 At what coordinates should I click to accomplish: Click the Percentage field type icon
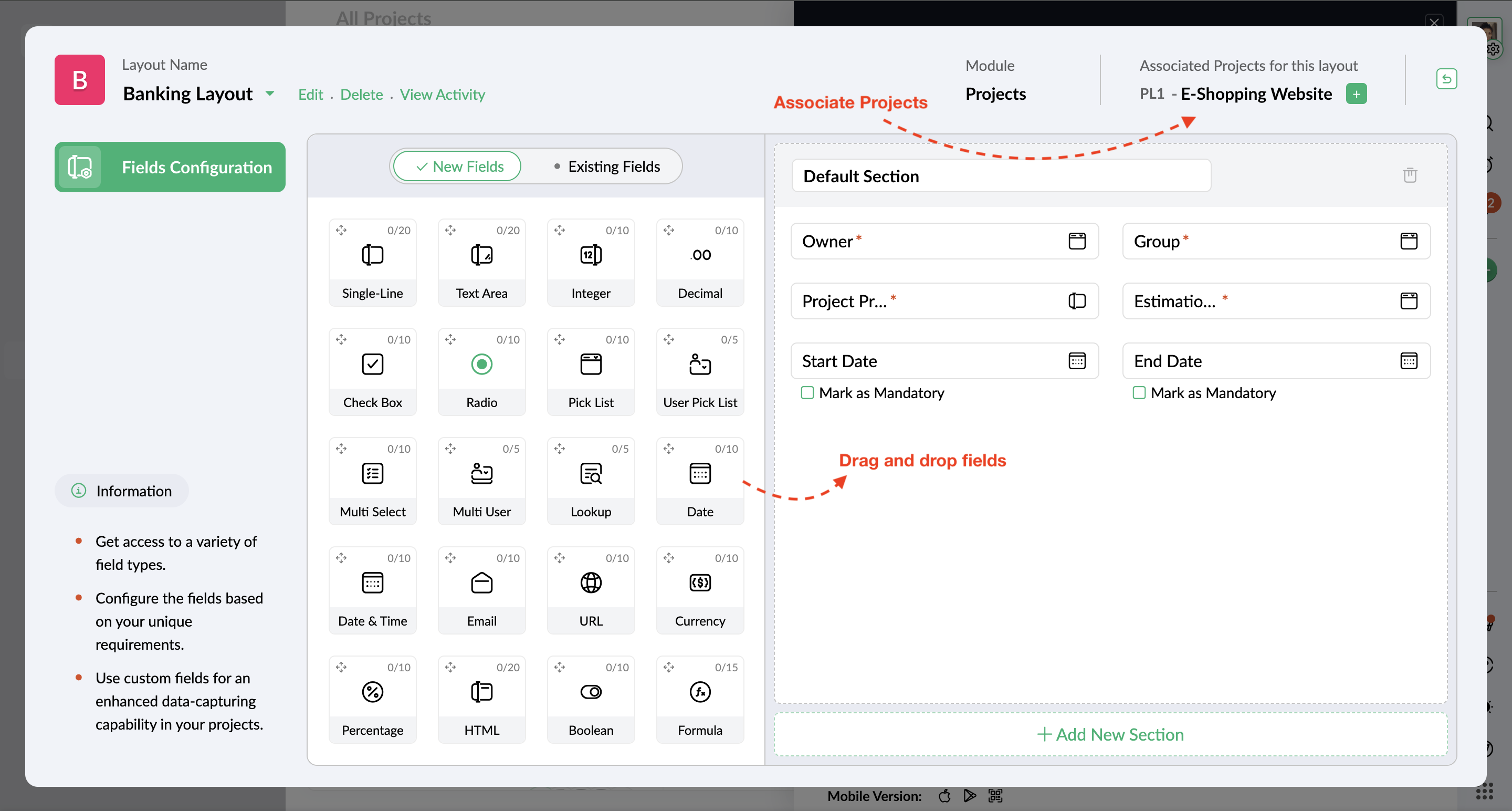(x=372, y=692)
